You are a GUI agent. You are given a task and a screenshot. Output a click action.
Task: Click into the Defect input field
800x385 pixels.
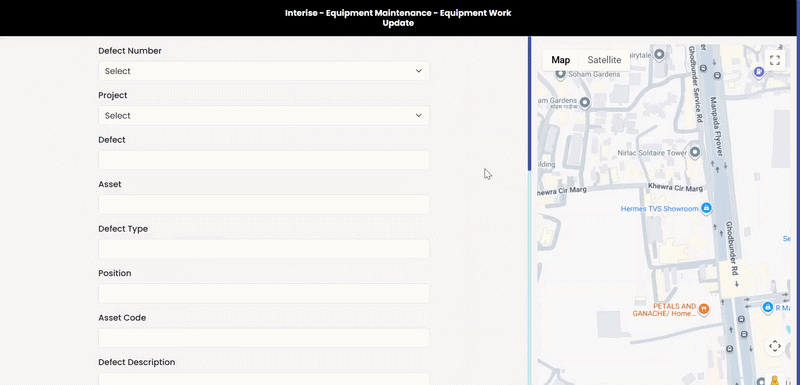[264, 160]
